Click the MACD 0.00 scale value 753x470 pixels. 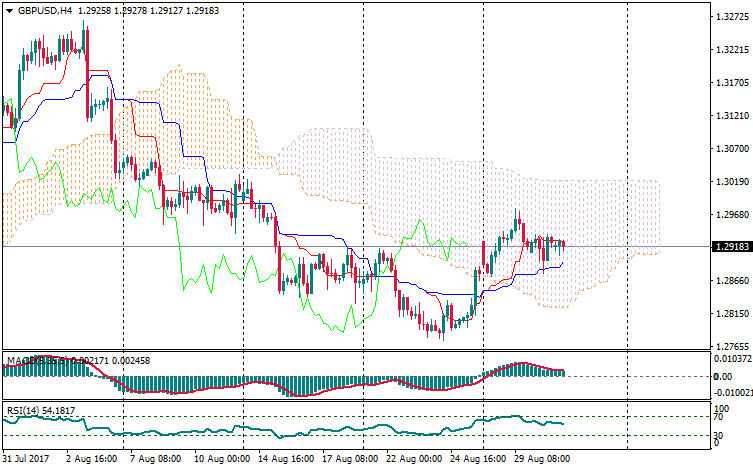coord(720,376)
